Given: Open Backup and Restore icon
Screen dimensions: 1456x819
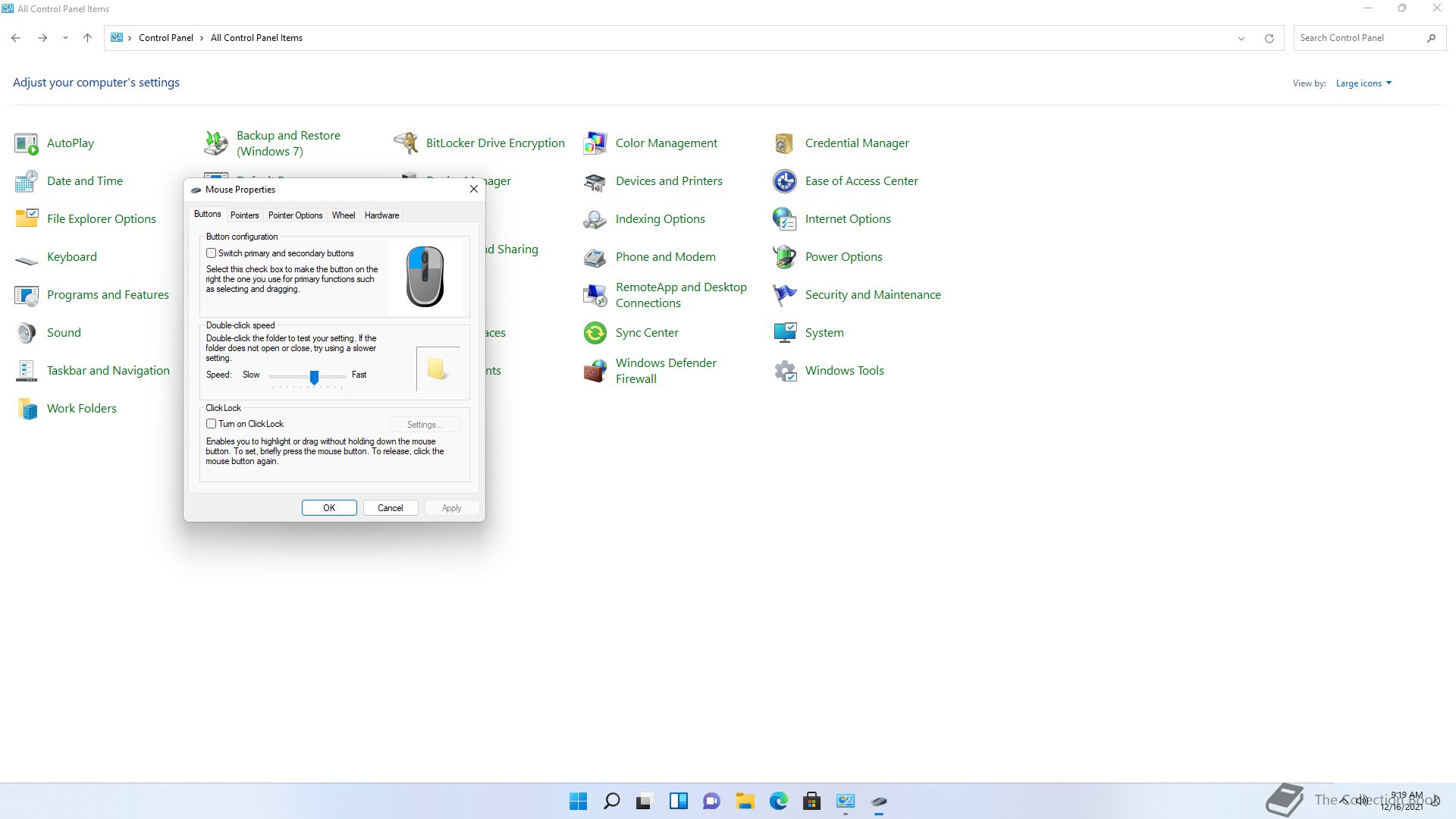Looking at the screenshot, I should pyautogui.click(x=216, y=143).
